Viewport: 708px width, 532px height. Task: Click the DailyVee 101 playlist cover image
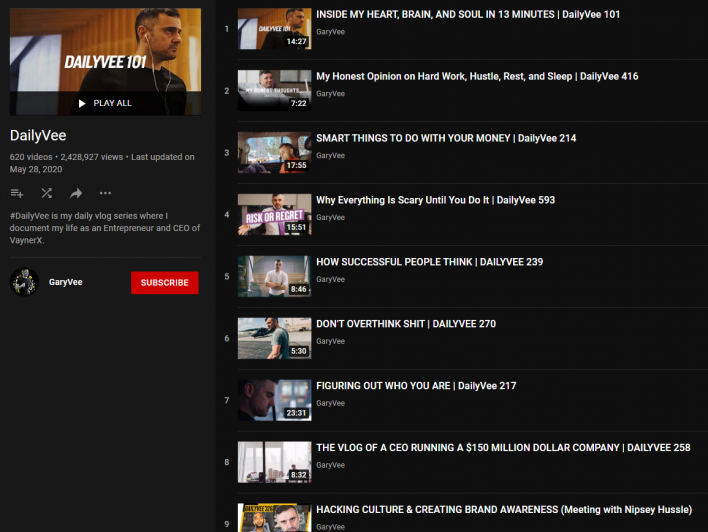(105, 61)
